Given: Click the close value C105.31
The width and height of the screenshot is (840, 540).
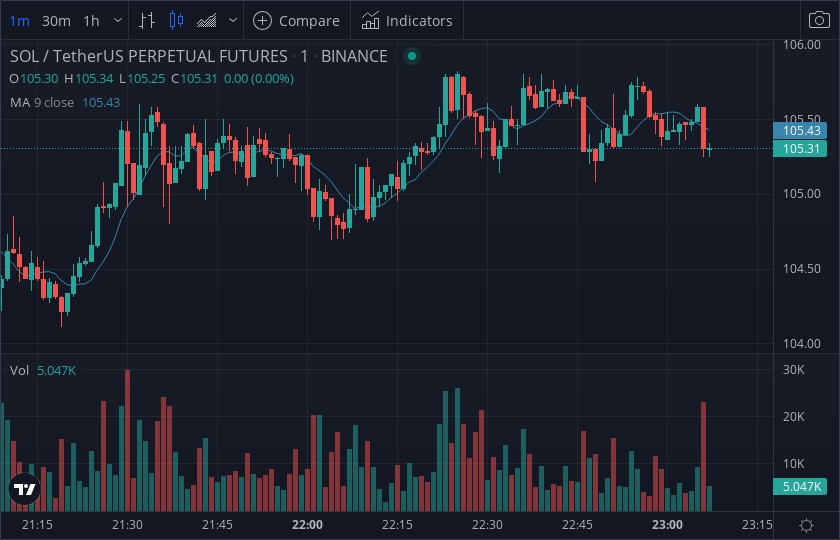Looking at the screenshot, I should coord(194,79).
